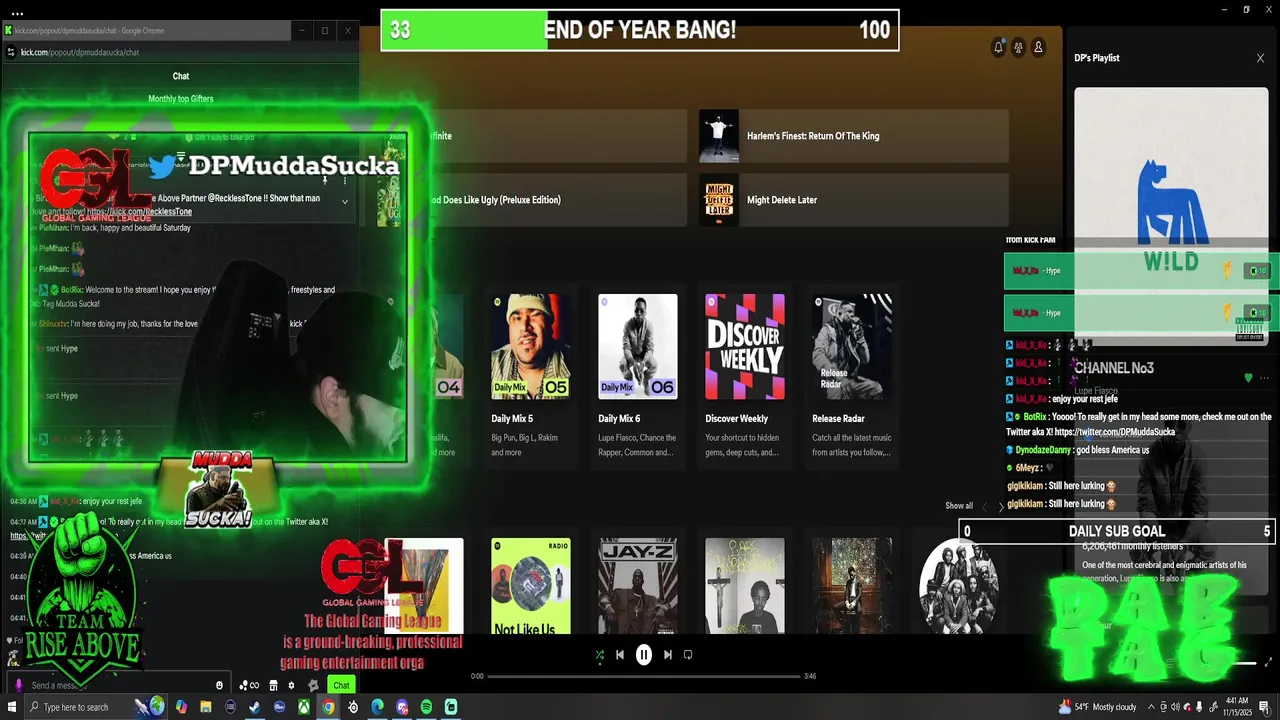The height and width of the screenshot is (720, 1280).
Task: Skip to the previous track
Action: (x=620, y=655)
